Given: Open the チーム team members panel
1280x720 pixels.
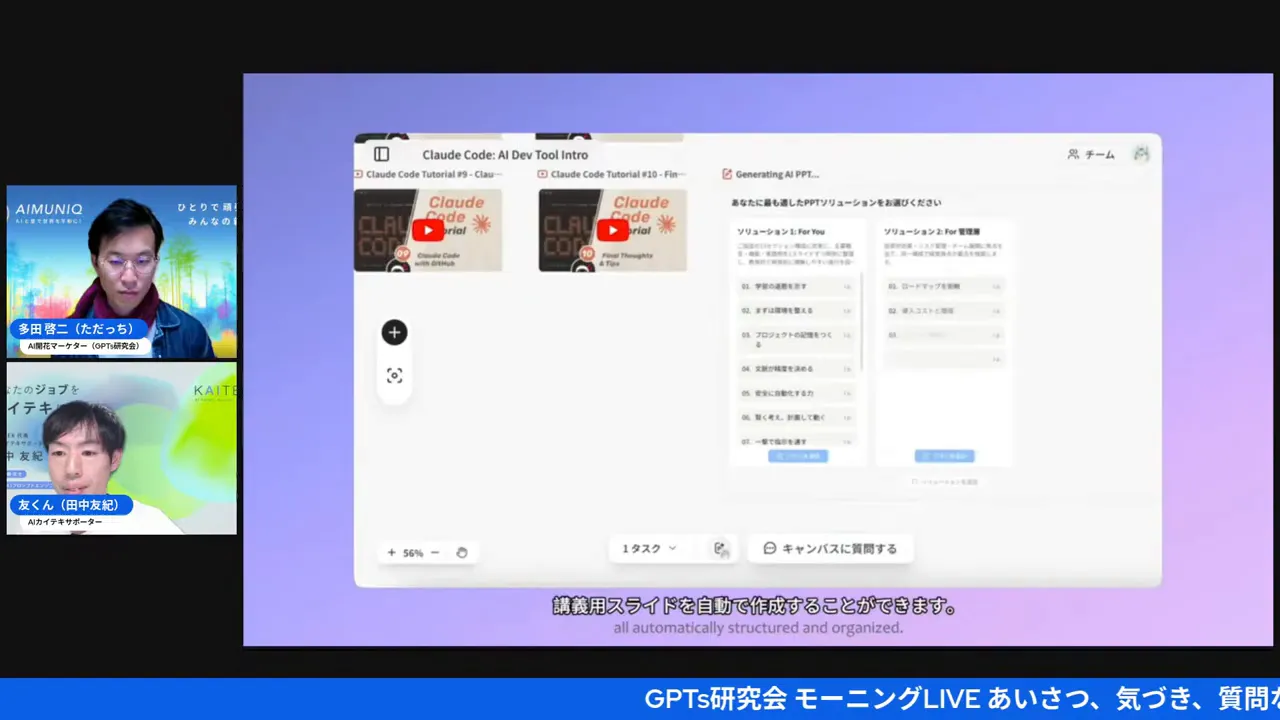Looking at the screenshot, I should click(1090, 154).
